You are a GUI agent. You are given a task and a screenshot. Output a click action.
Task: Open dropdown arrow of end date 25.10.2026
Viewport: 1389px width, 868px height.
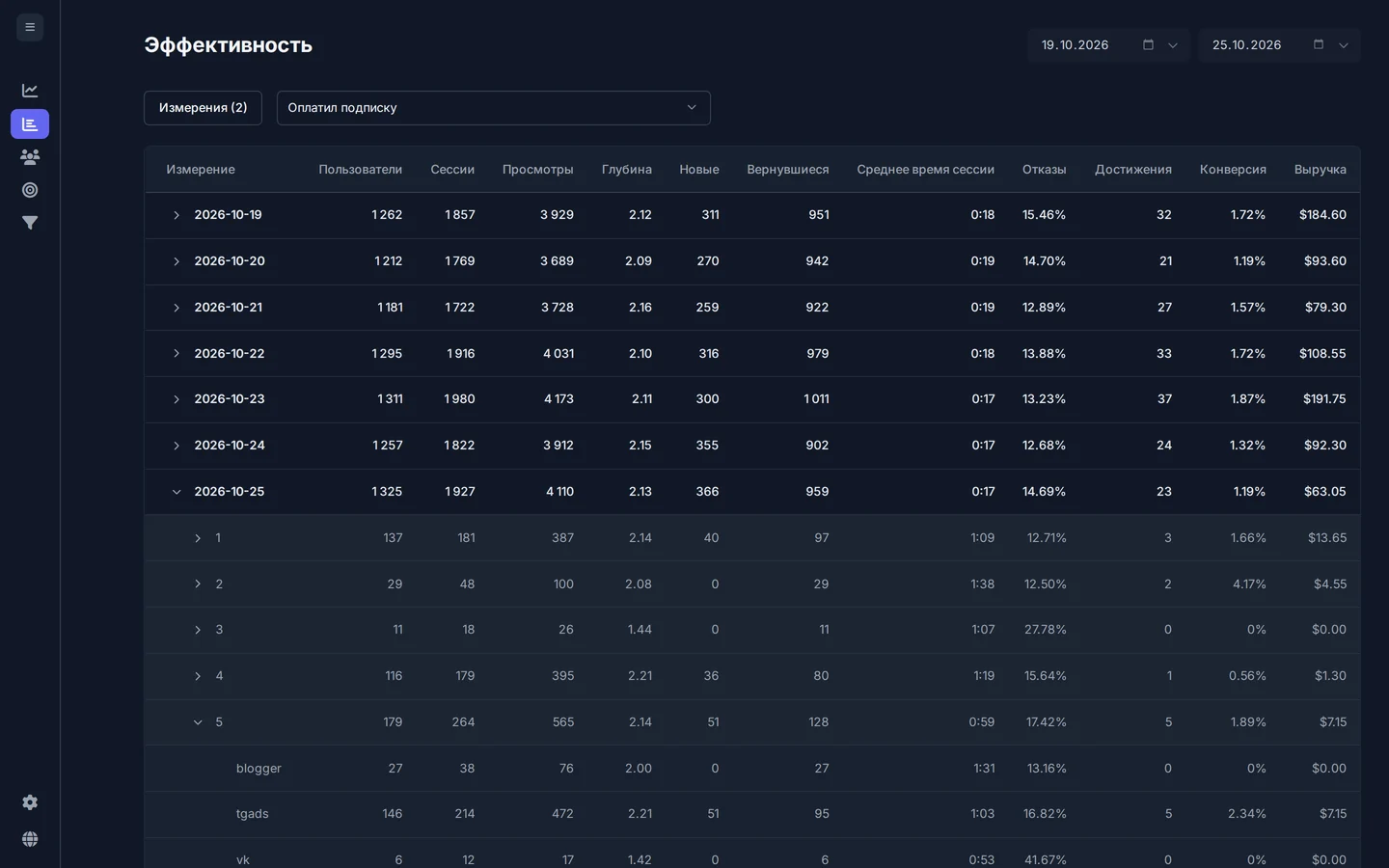[x=1344, y=45]
